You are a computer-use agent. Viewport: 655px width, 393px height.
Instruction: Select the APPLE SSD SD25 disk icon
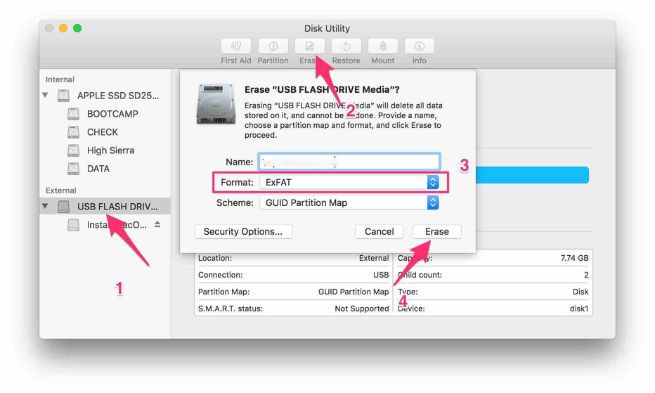pos(63,96)
